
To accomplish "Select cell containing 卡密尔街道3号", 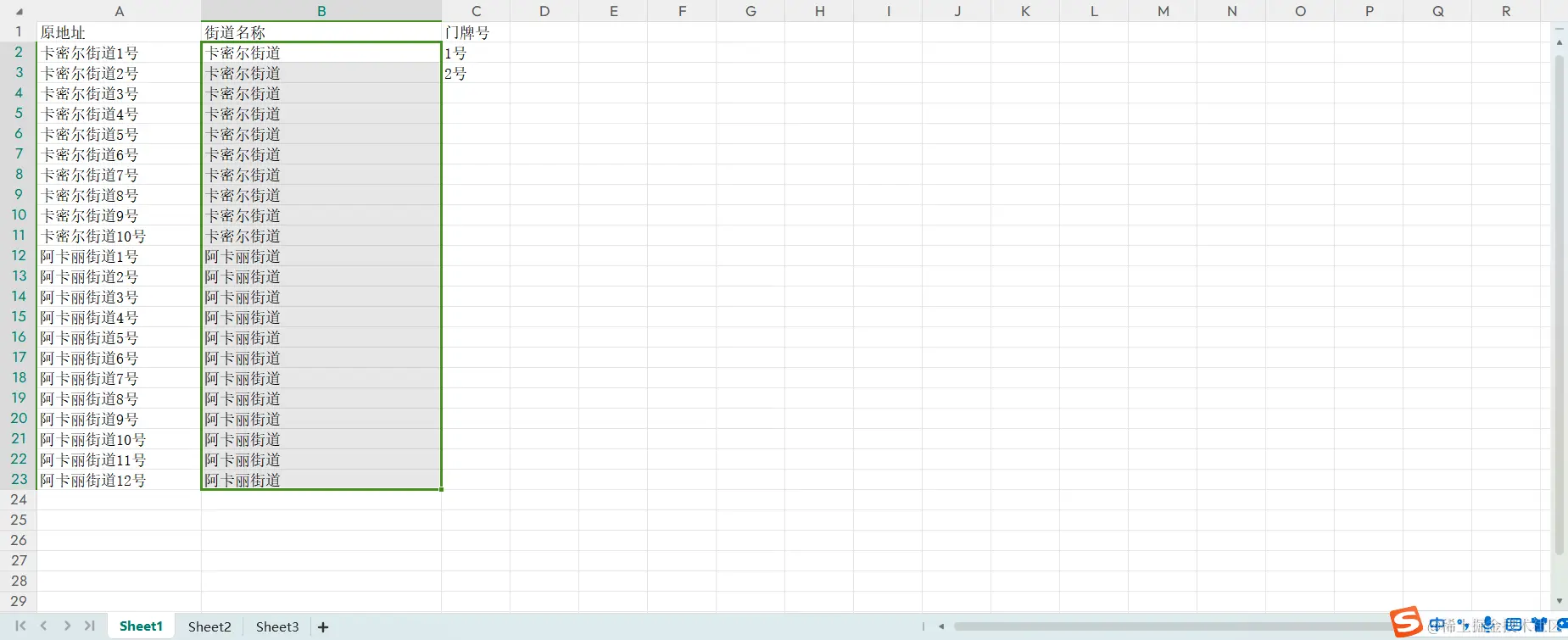I will point(120,93).
